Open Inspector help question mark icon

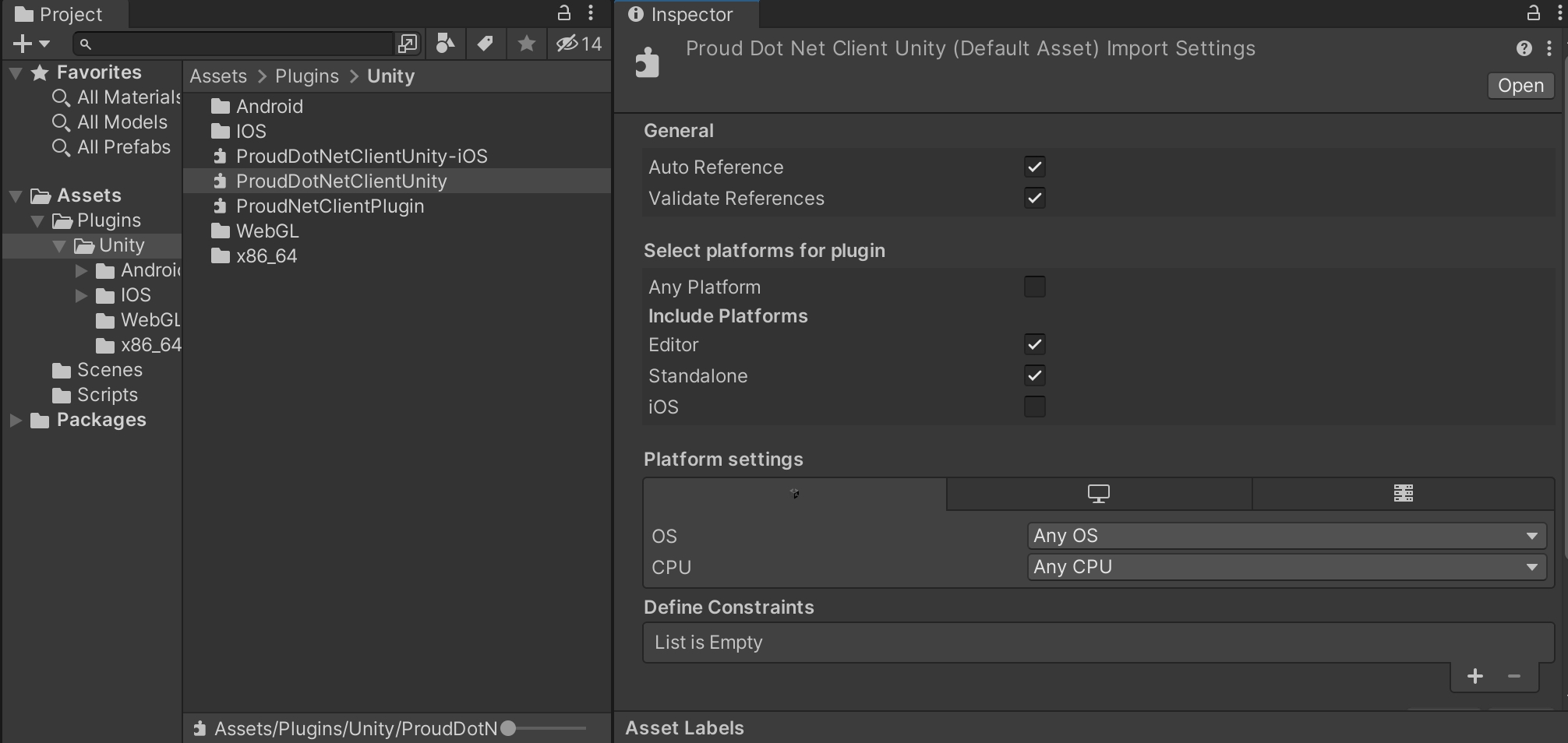[1524, 48]
